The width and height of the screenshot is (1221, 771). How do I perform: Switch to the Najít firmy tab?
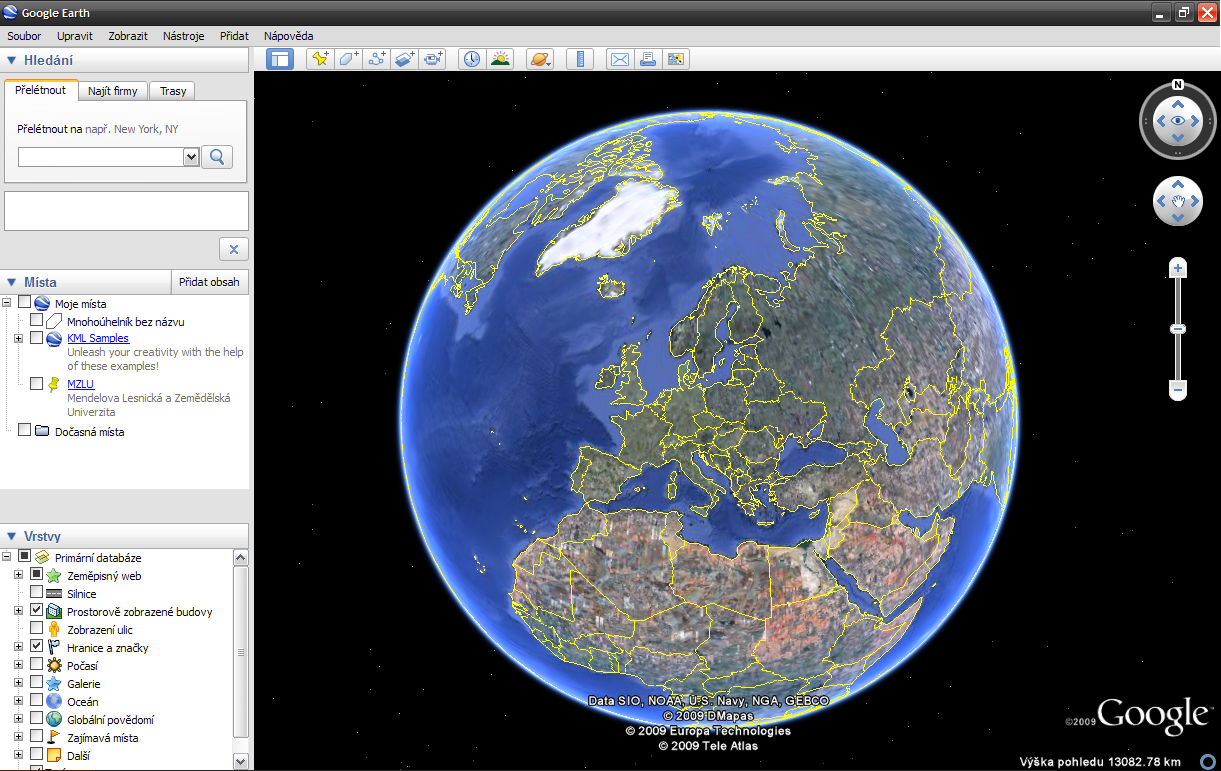click(x=112, y=91)
